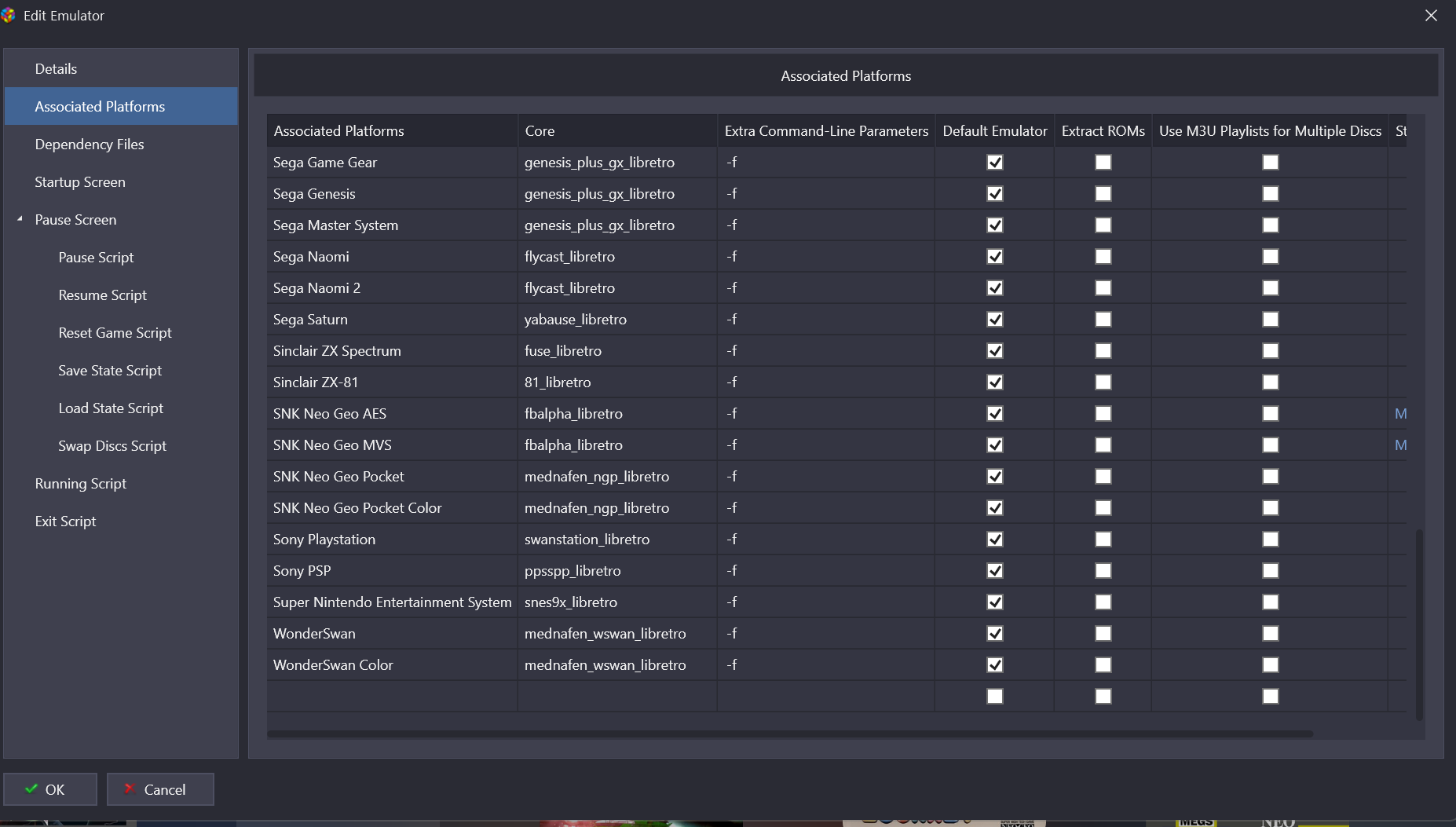The height and width of the screenshot is (827, 1456).
Task: Collapse the Pause Screen tree node
Action: coord(20,219)
